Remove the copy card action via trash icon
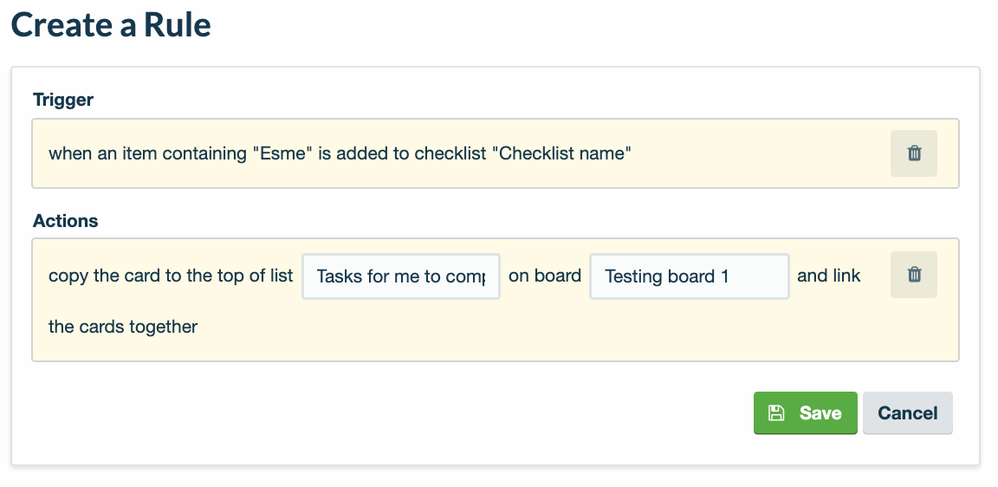 [x=914, y=275]
